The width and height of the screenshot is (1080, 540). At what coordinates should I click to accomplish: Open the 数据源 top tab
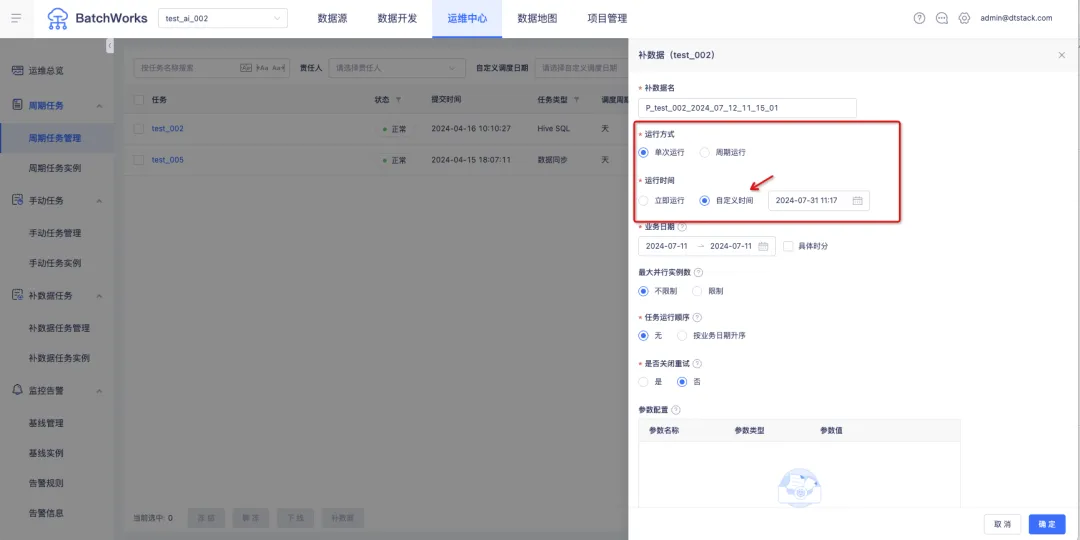pos(332,19)
